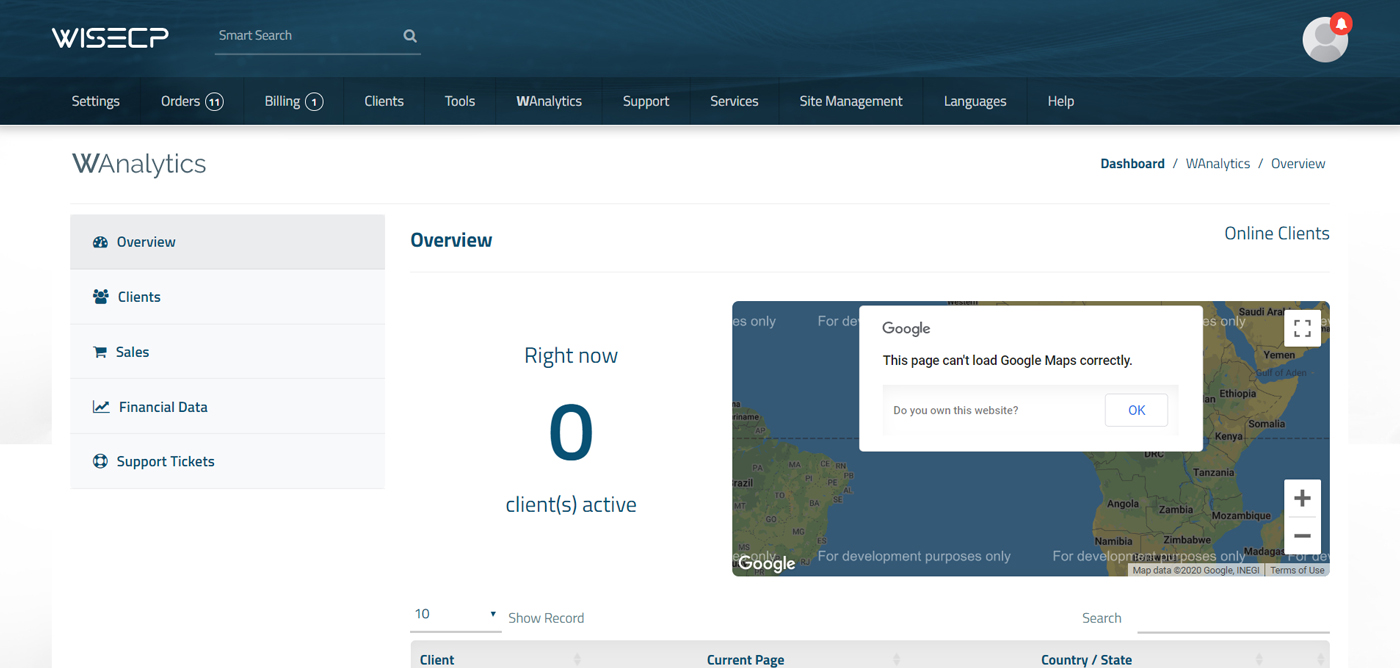The image size is (1400, 668).
Task: Open the Languages menu
Action: pyautogui.click(x=975, y=101)
